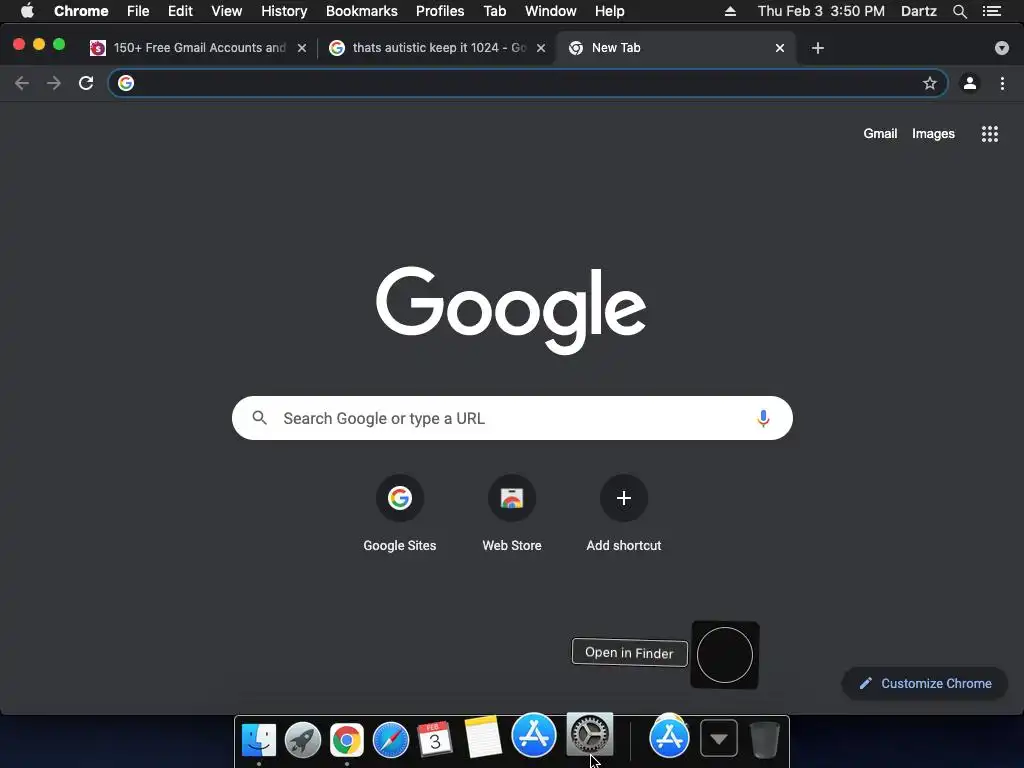The width and height of the screenshot is (1024, 768).
Task: Open System Preferences from the Dock
Action: click(x=590, y=734)
